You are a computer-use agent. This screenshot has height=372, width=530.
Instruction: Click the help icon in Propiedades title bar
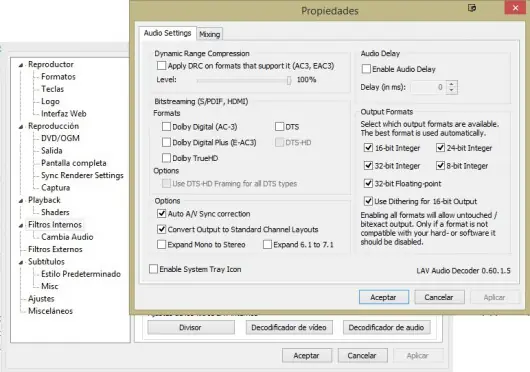[472, 8]
